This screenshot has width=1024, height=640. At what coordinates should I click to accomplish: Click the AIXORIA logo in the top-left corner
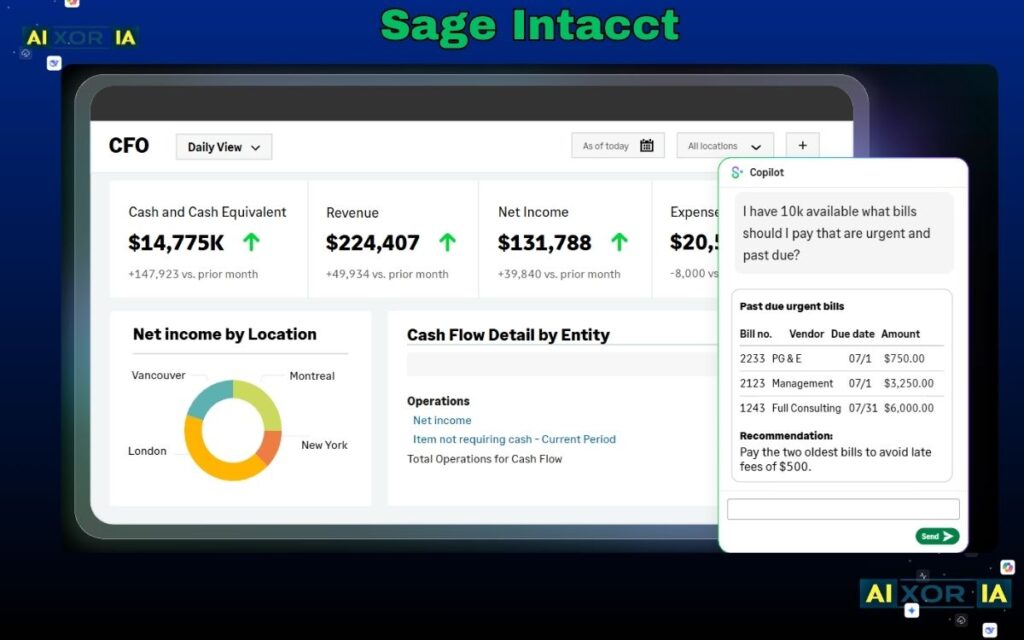(79, 37)
